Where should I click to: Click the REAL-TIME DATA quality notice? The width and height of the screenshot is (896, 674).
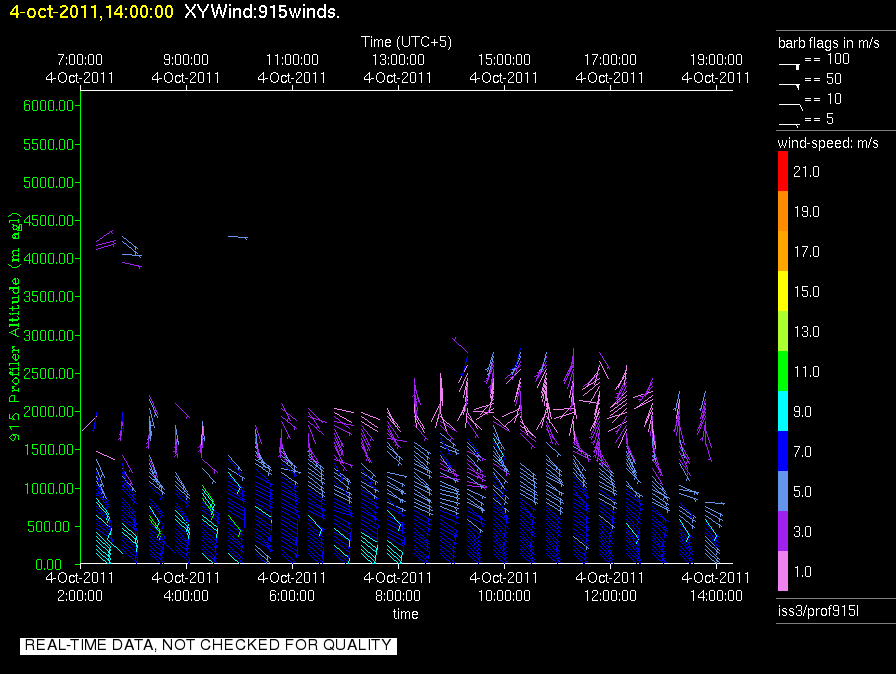click(208, 645)
